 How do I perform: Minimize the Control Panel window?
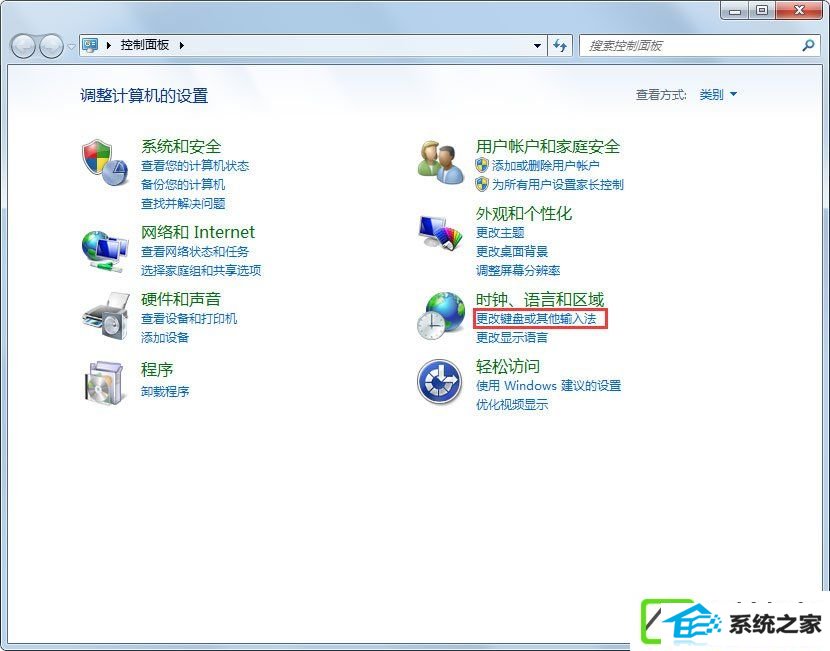pos(735,10)
